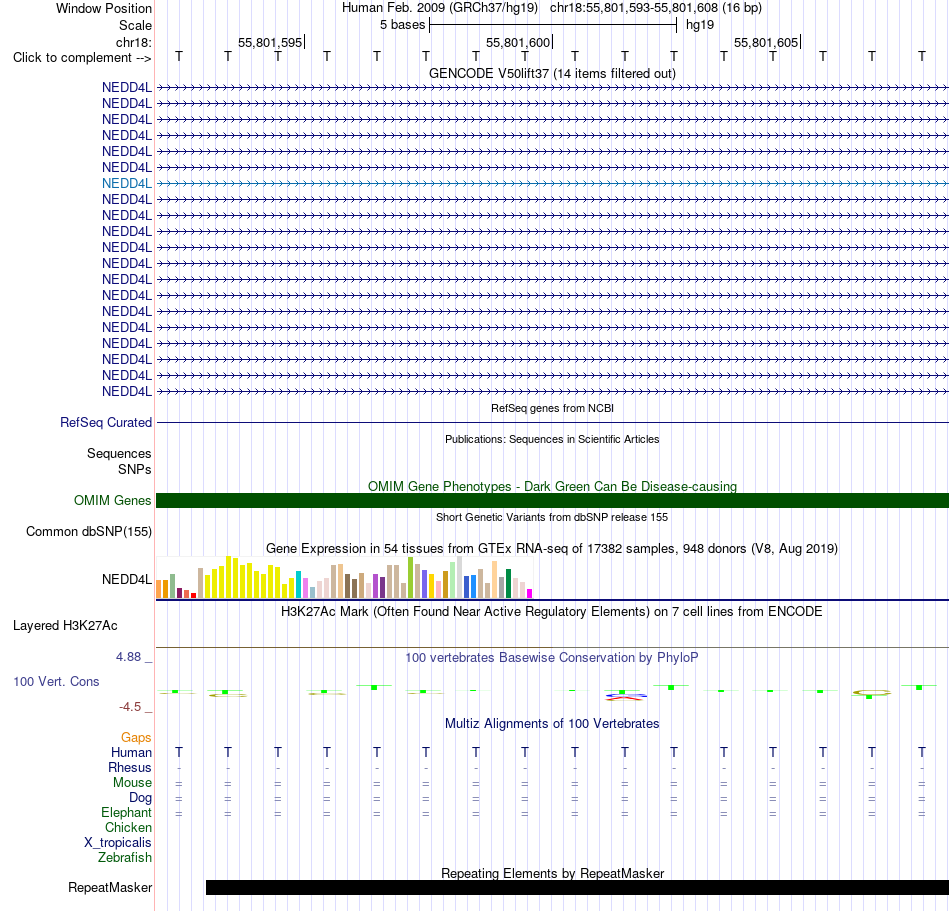950x911 pixels.
Task: Open the OMIM Genes track label
Action: pyautogui.click(x=113, y=500)
